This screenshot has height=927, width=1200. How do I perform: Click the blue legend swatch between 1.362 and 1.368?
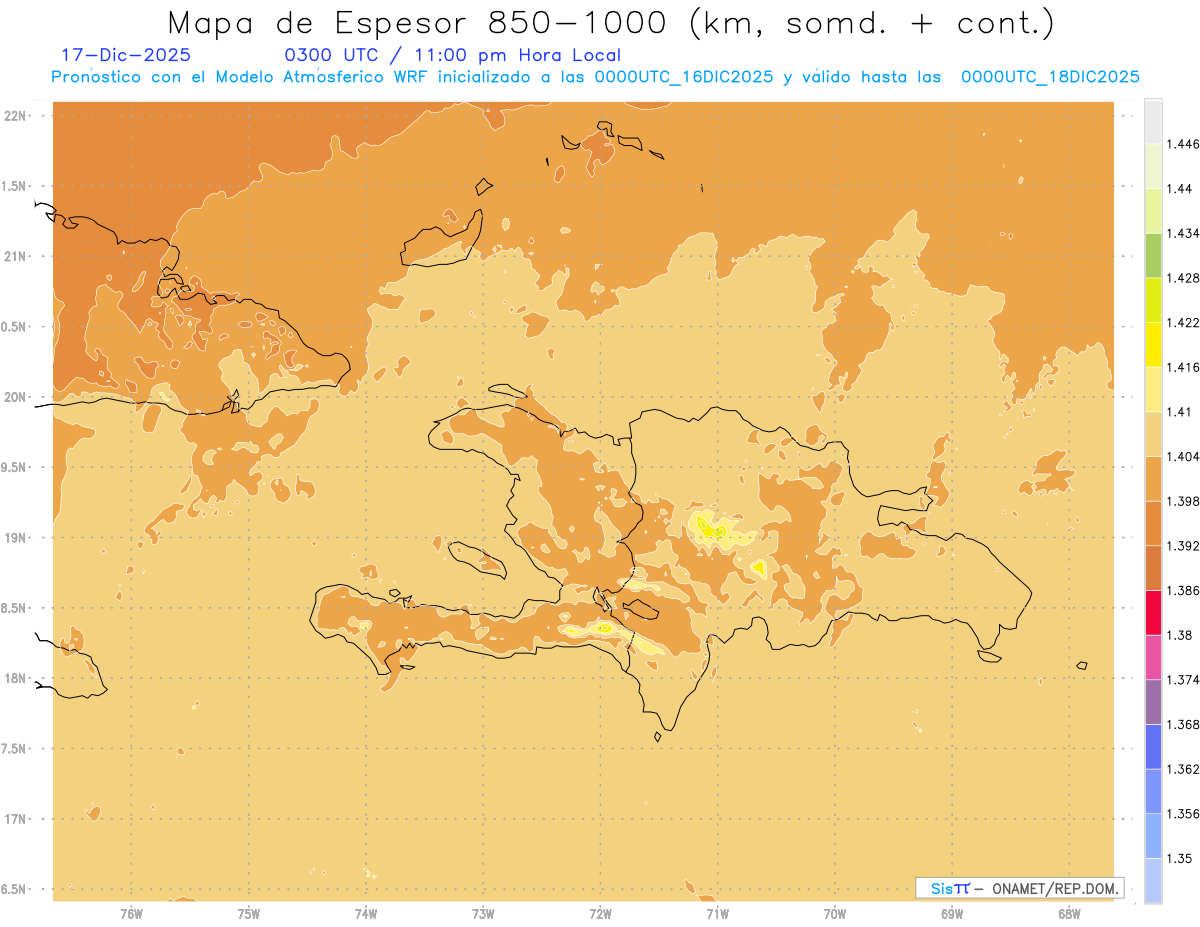[x=1153, y=747]
